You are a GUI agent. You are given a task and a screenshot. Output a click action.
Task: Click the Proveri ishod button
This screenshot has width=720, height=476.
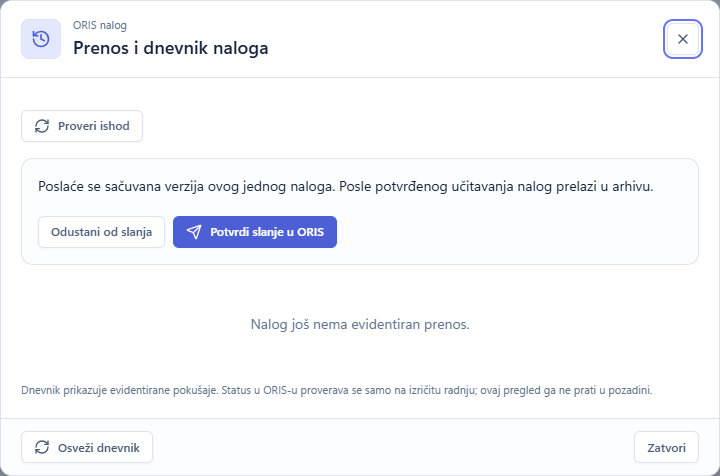click(x=82, y=126)
